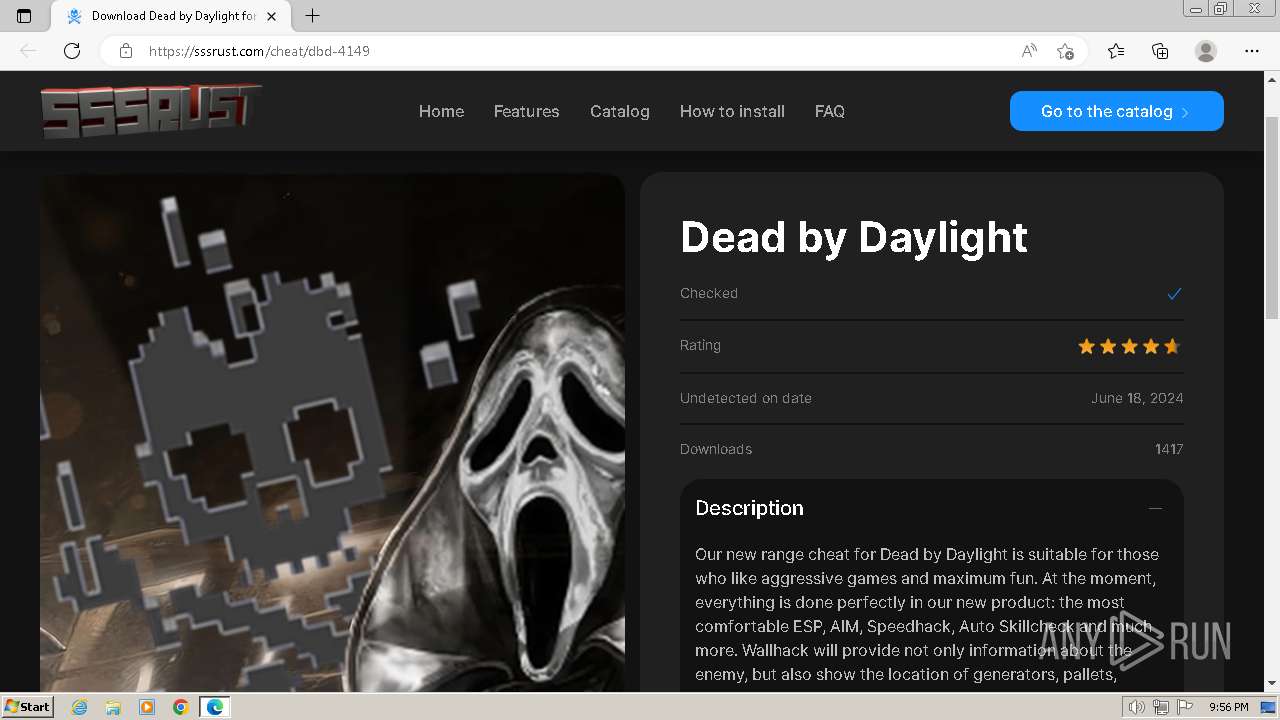Click the browser back arrow
This screenshot has width=1280, height=720.
pos(28,51)
